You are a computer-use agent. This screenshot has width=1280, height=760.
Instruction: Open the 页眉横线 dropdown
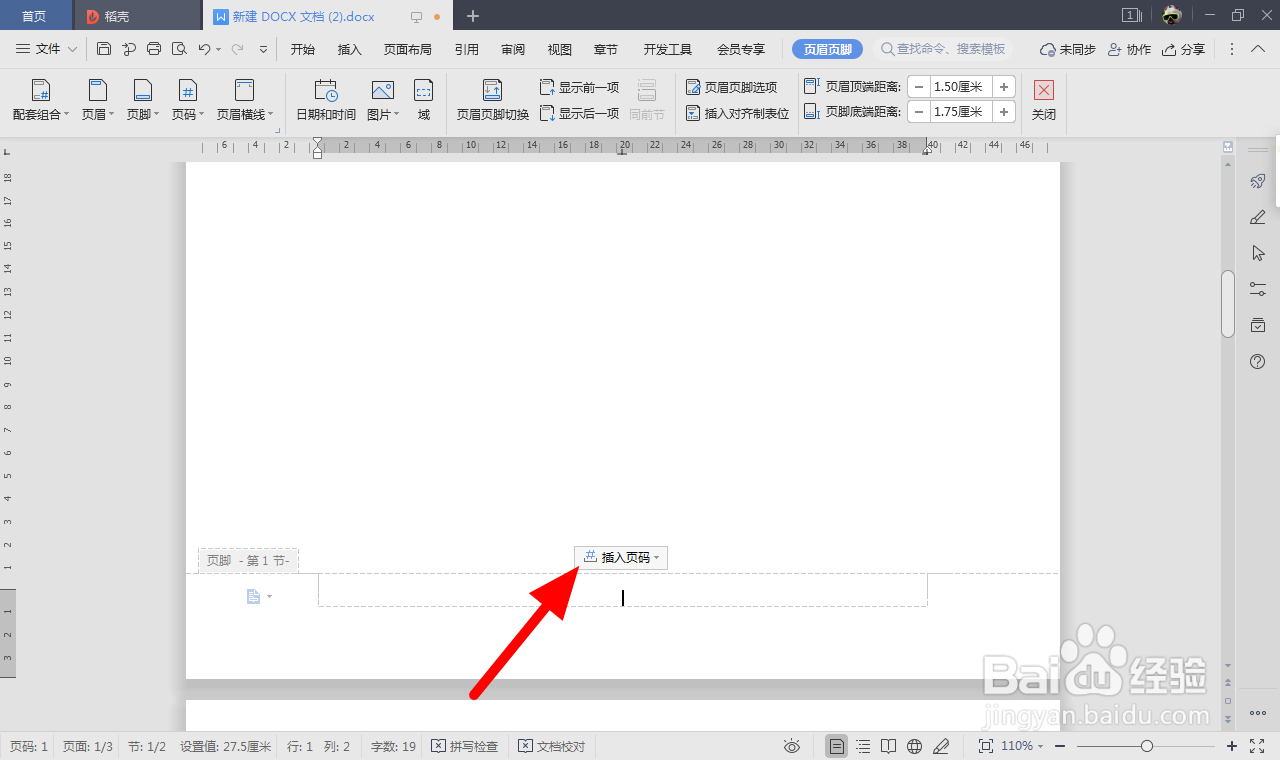point(244,101)
